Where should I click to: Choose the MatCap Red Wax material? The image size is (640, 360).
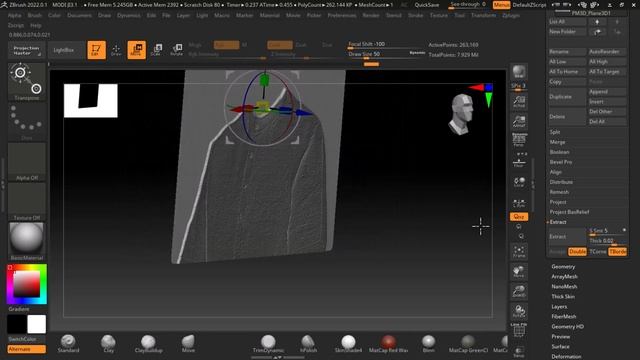pos(388,344)
